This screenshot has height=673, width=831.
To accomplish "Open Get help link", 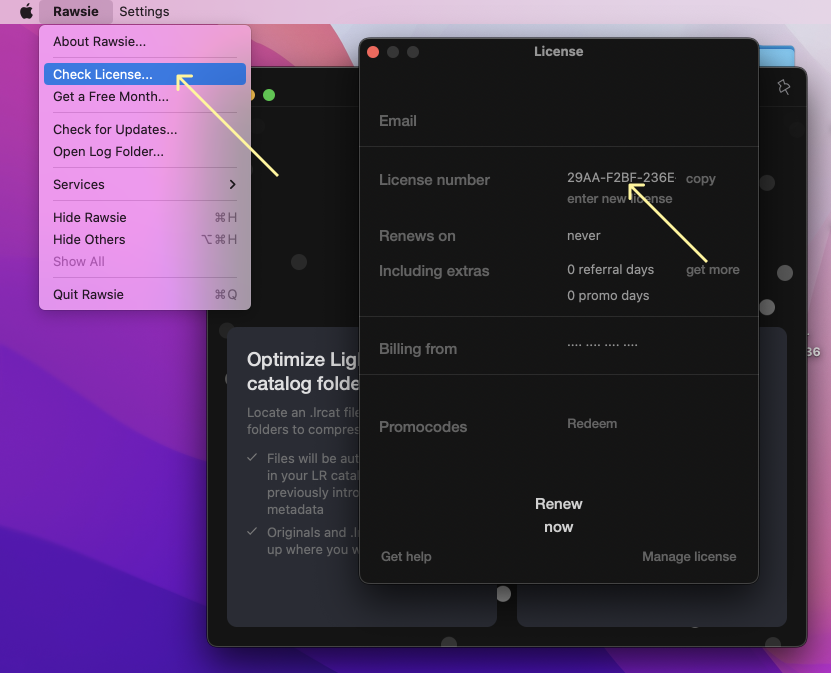I will (406, 556).
